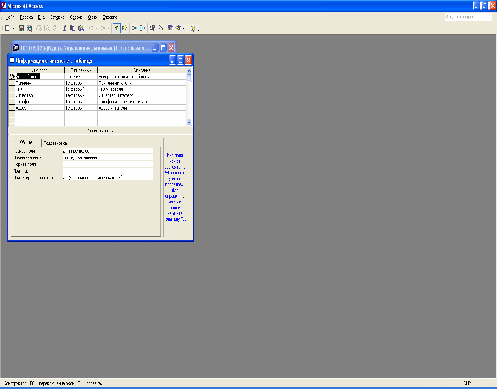This screenshot has width=498, height=390.
Task: Click the data type cell of first row
Action: click(x=81, y=76)
